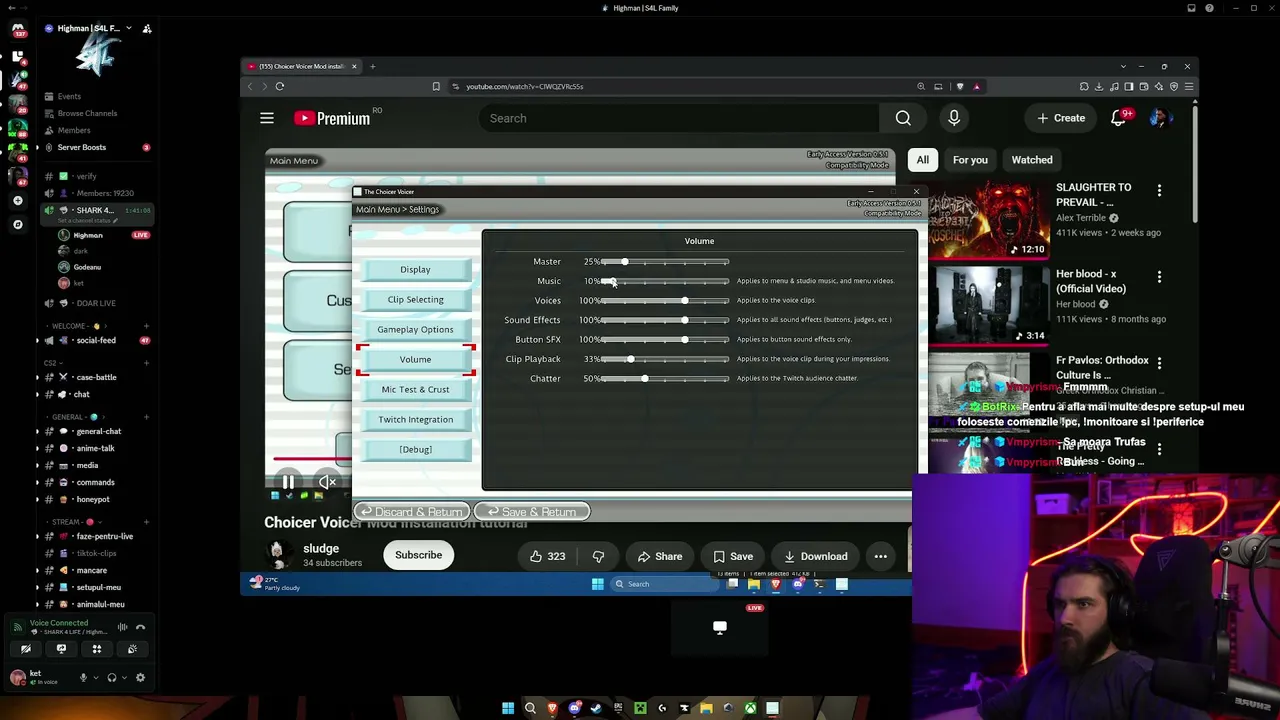Deafen headphones in Discord user panel

(x=112, y=677)
